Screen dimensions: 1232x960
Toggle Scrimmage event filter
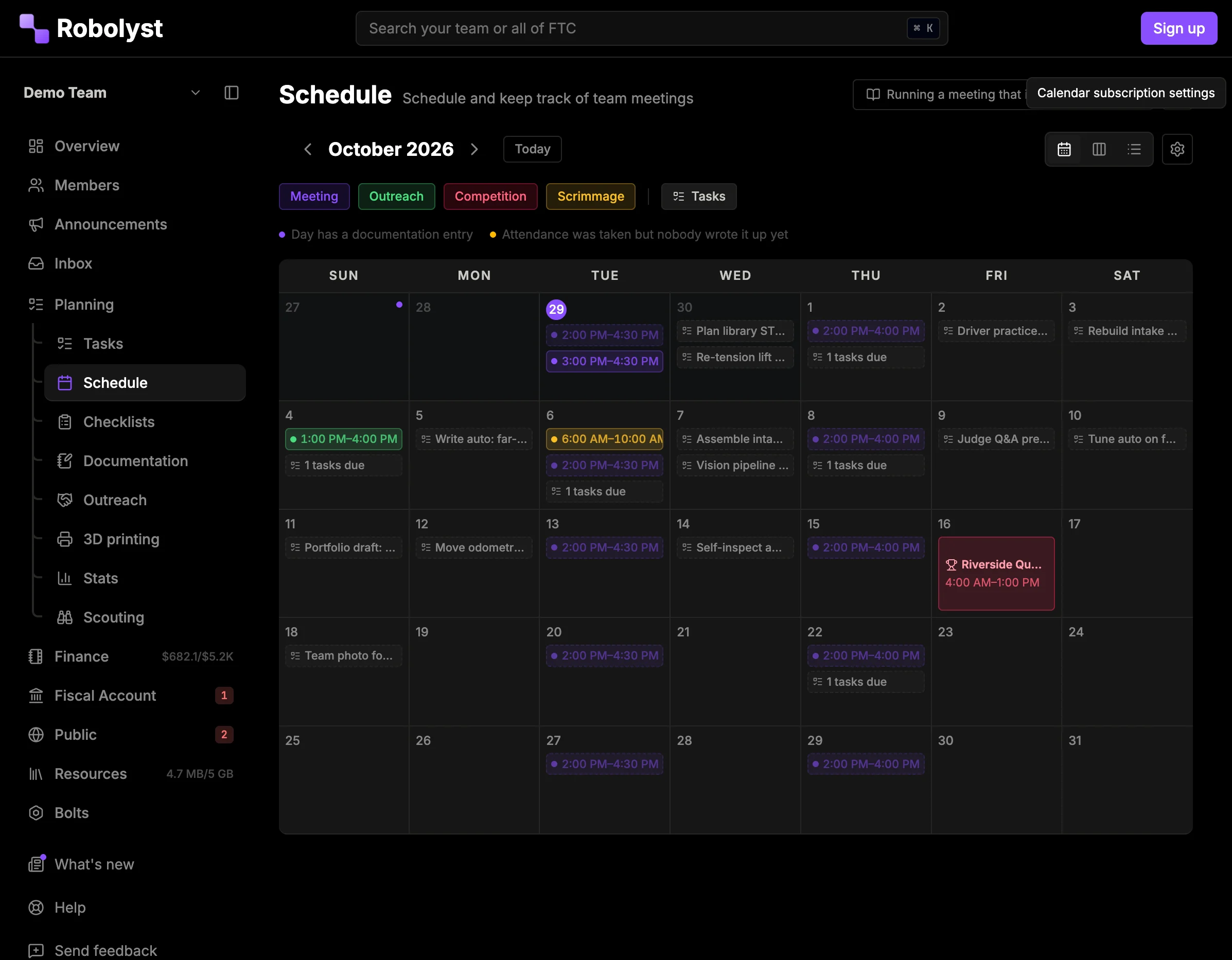[591, 197]
